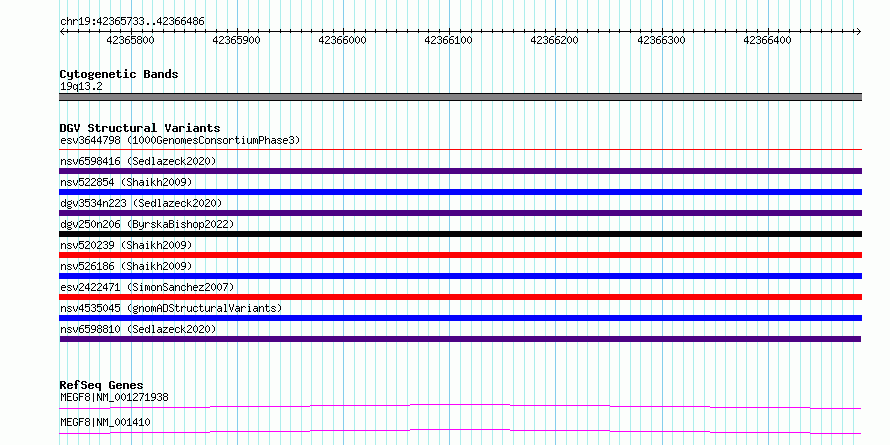Click the magenta MEGF8|NM_001271938 transcript line

(461, 406)
